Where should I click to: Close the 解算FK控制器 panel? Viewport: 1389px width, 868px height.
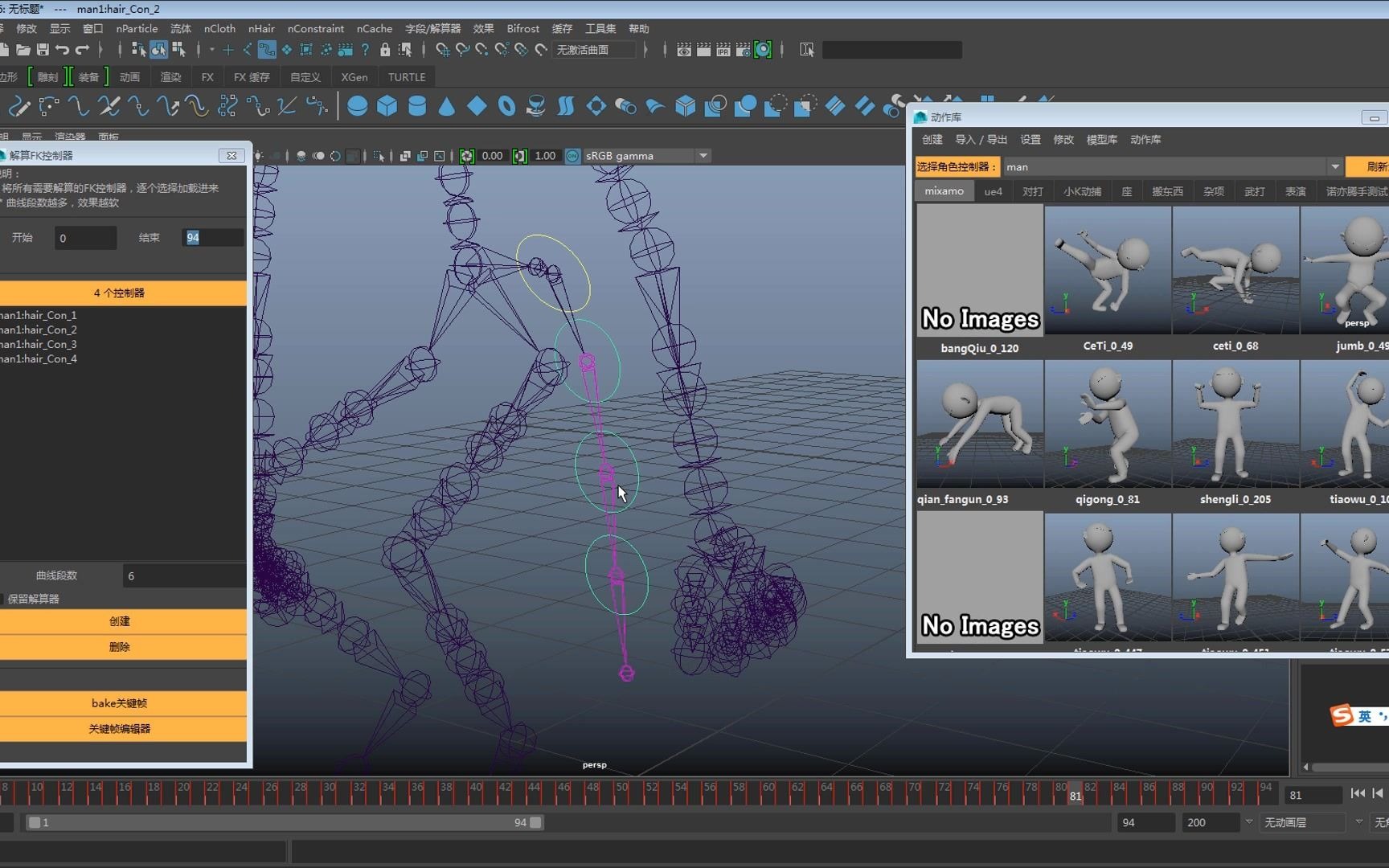231,155
